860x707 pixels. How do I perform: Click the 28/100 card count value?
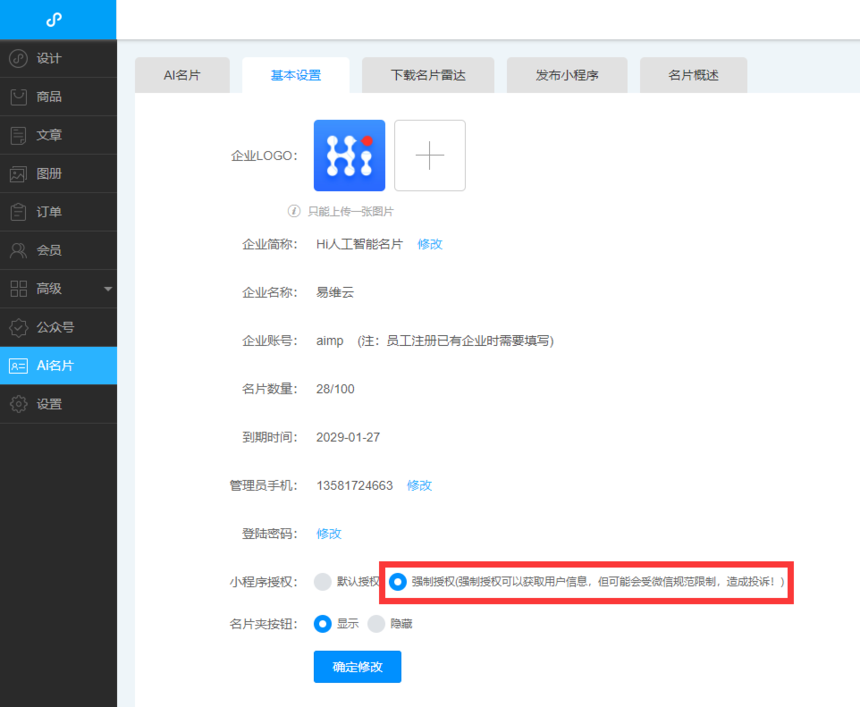tap(335, 389)
